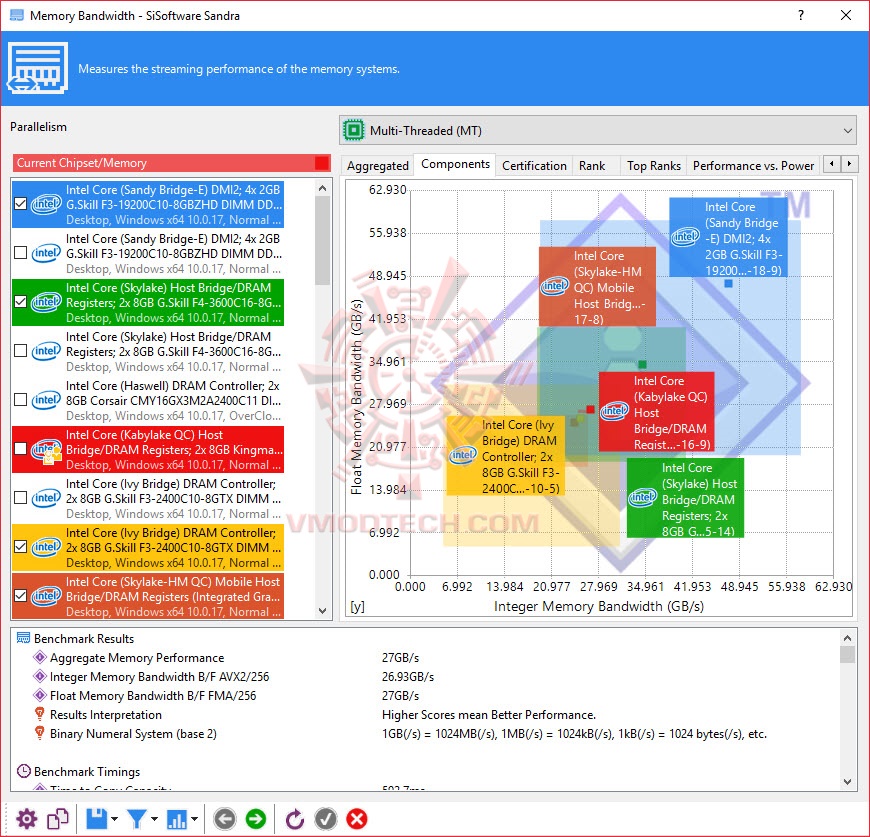Image resolution: width=870 pixels, height=837 pixels.
Task: Check the second unhighlighted Sandy Bridge-E entry
Action: (x=21, y=253)
